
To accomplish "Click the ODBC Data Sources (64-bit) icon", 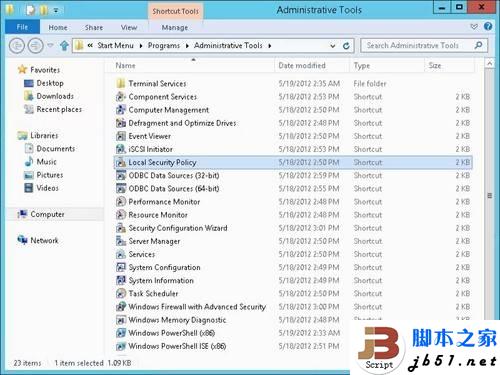I will coord(121,189).
